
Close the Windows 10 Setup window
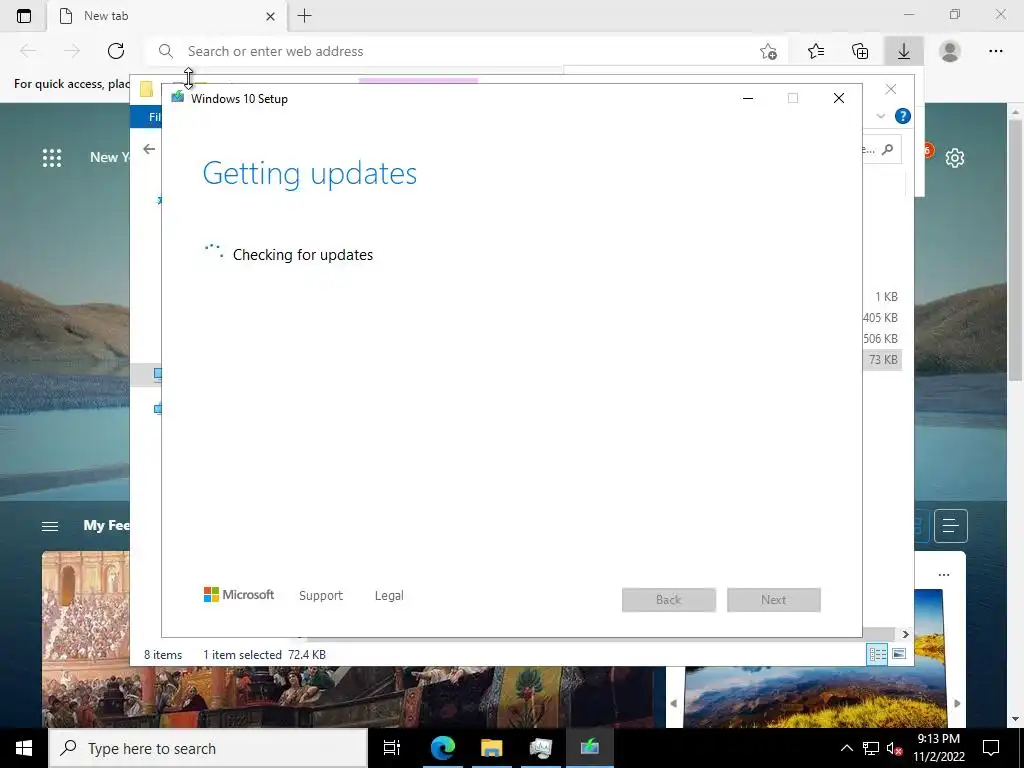(839, 99)
